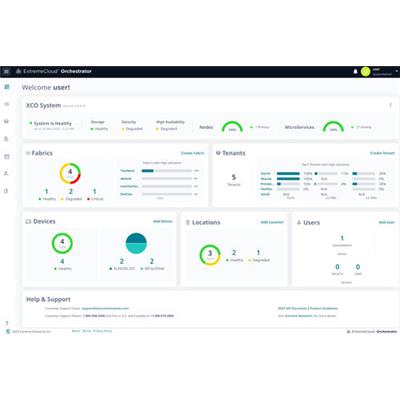
Task: Click the users icon in sidebar
Action: coord(6,173)
